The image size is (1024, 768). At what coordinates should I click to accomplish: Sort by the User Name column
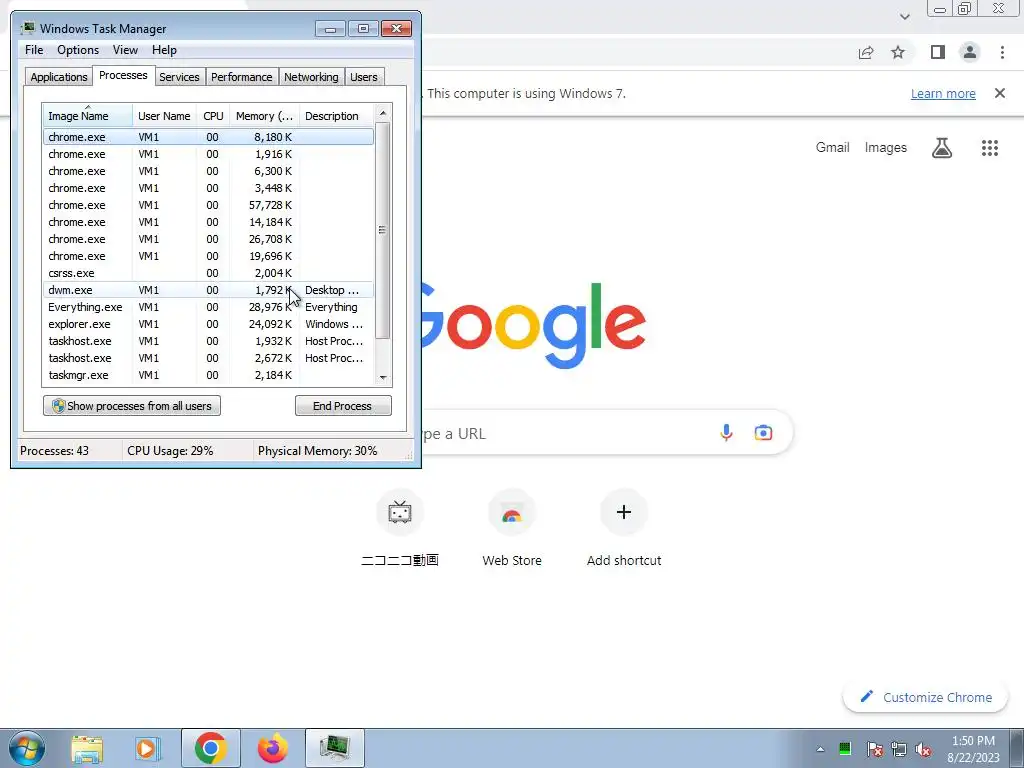point(165,116)
